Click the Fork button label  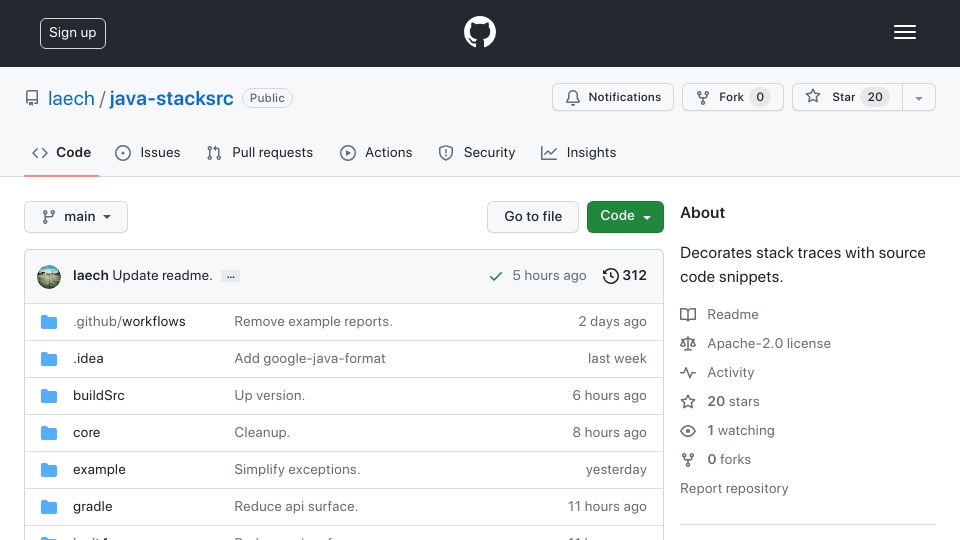[x=731, y=97]
